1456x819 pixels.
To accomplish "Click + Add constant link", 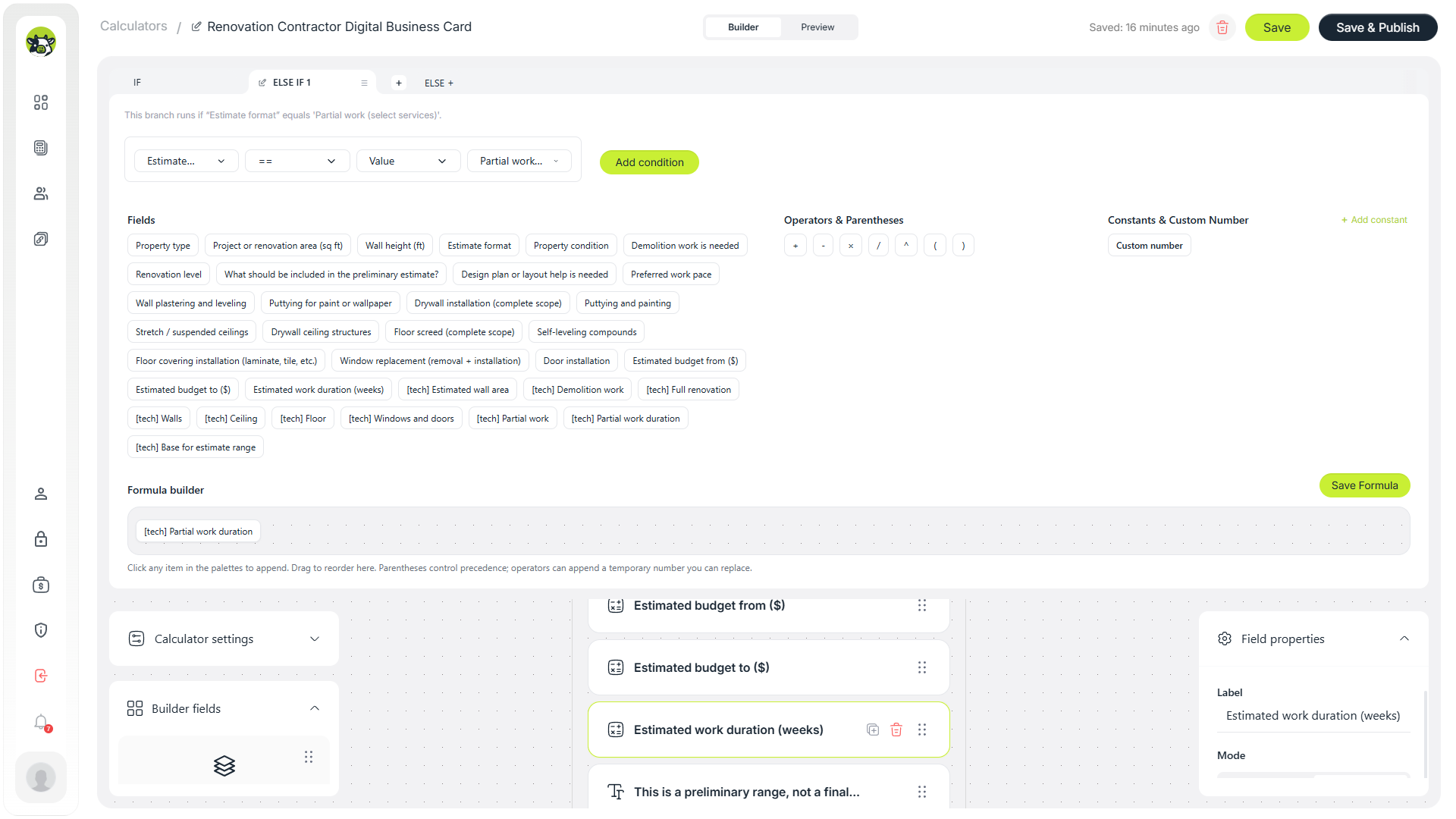I will click(x=1374, y=220).
